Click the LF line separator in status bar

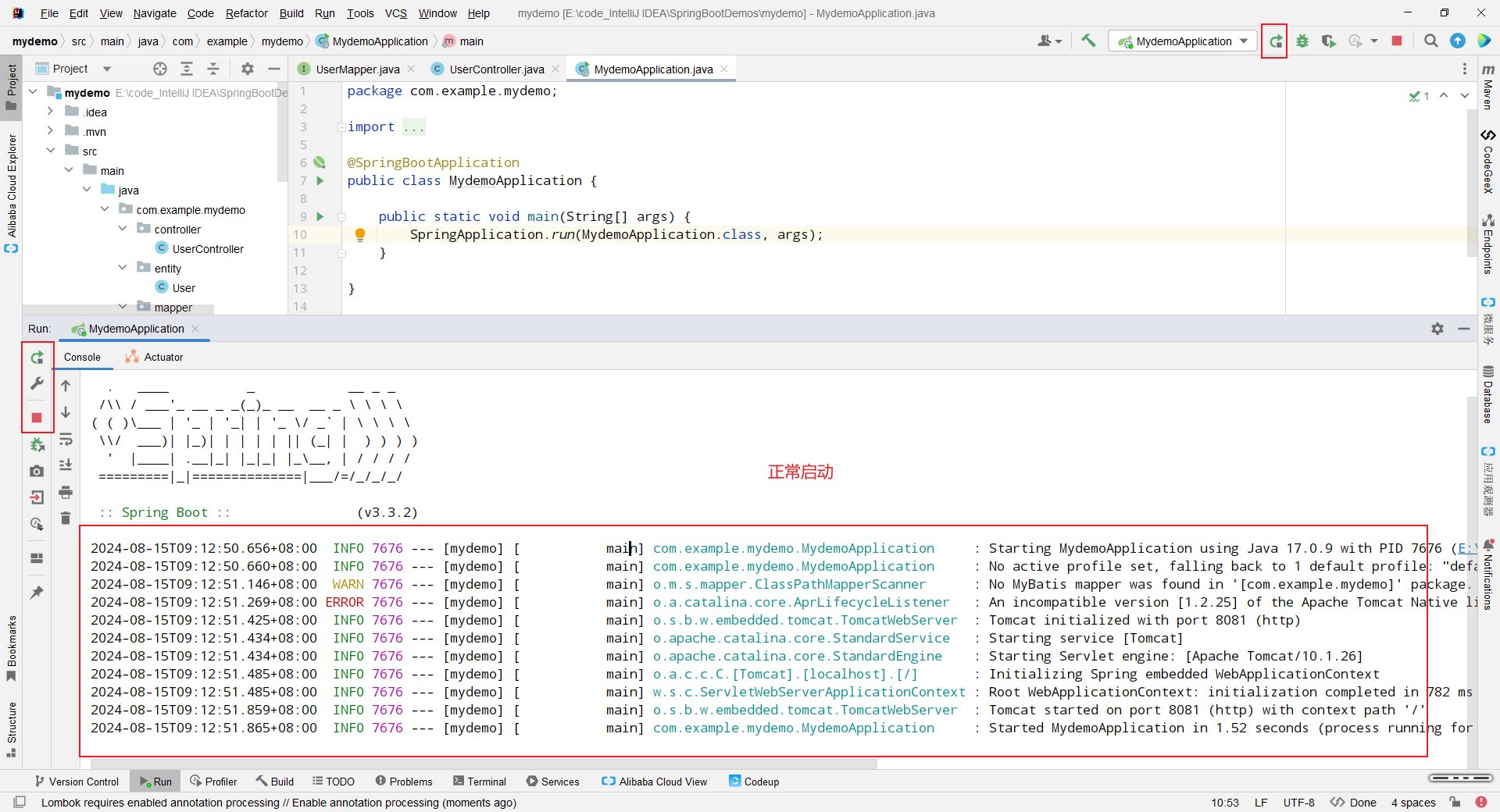(x=1261, y=803)
